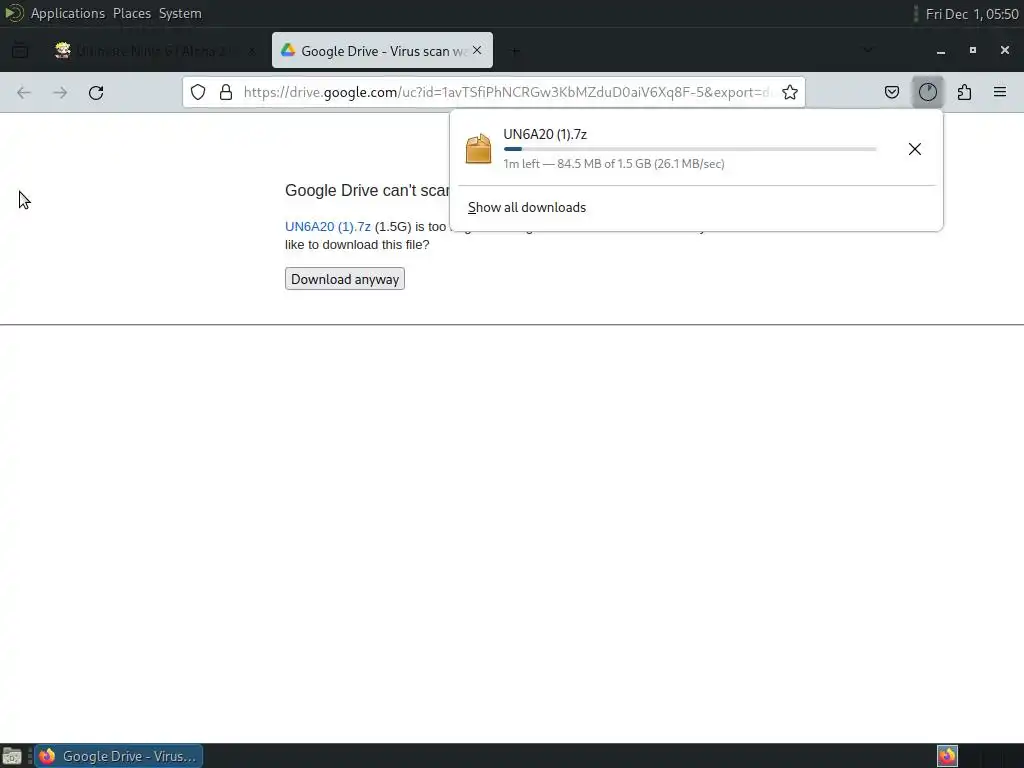Image resolution: width=1024 pixels, height=768 pixels.
Task: Go forward with the forward arrow
Action: [x=60, y=93]
